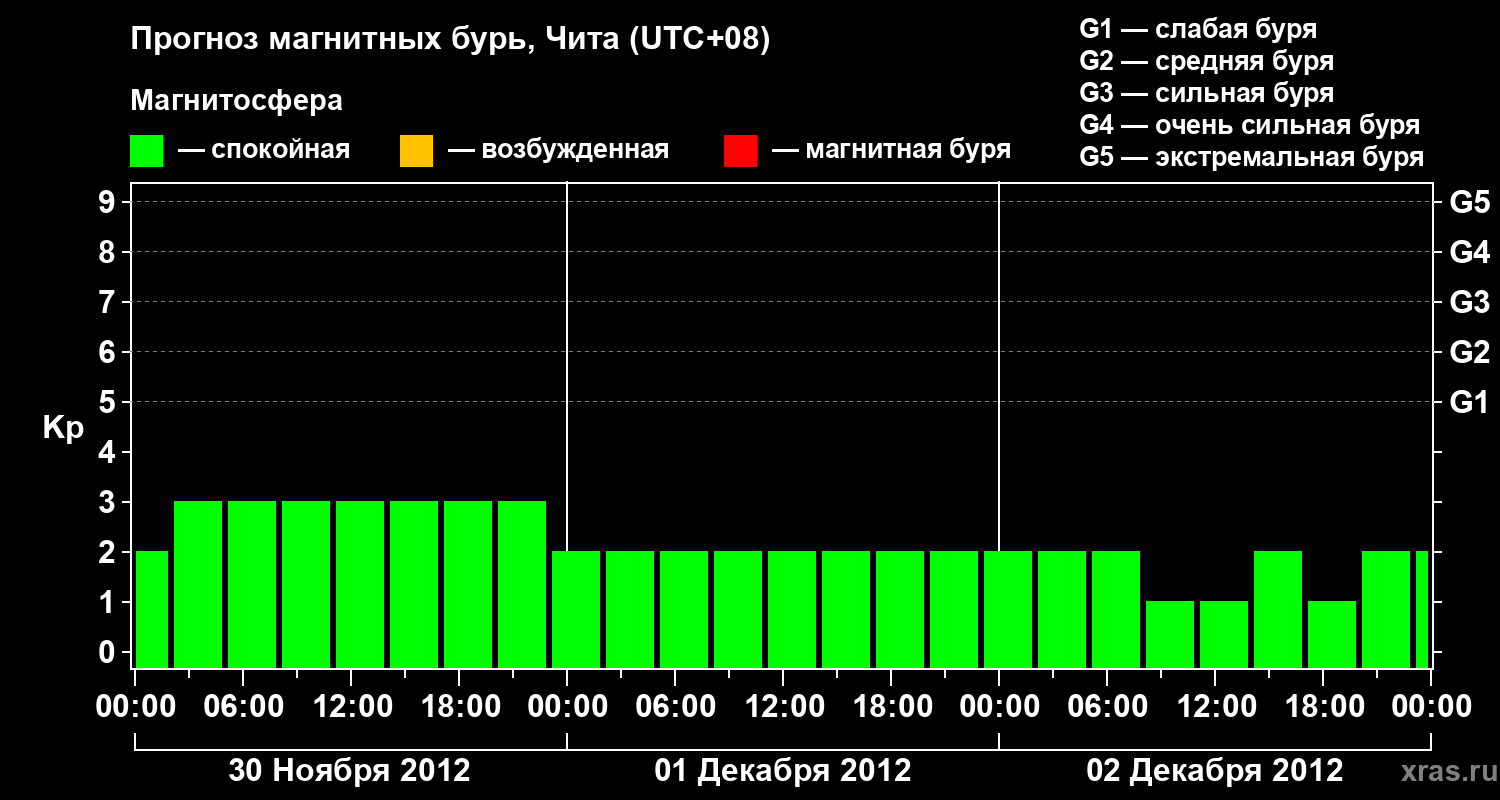Click the 12:00 time label under 01 Декабря
Image resolution: width=1500 pixels, height=800 pixels.
[785, 707]
